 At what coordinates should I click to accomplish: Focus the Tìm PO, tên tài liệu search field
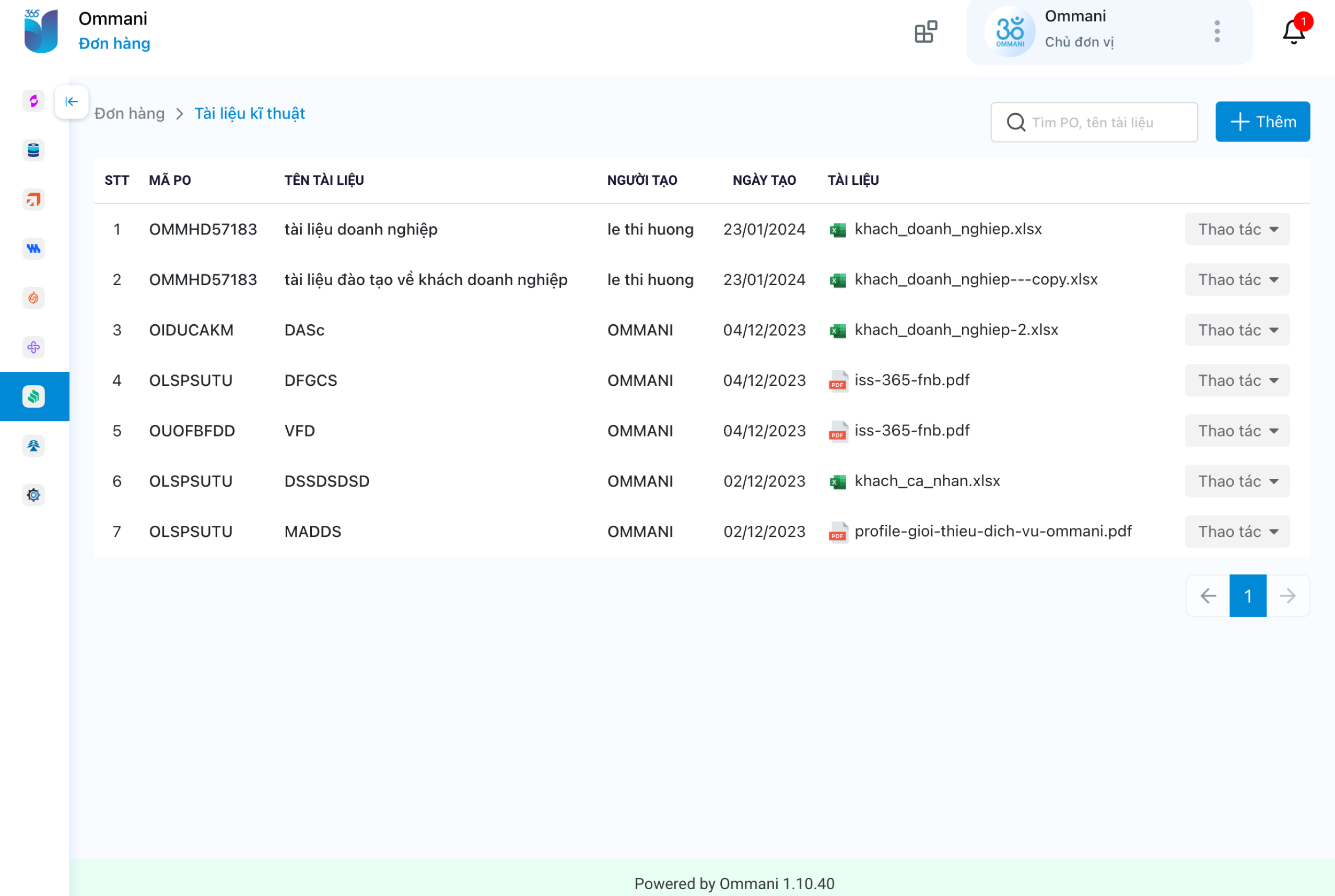pyautogui.click(x=1103, y=122)
